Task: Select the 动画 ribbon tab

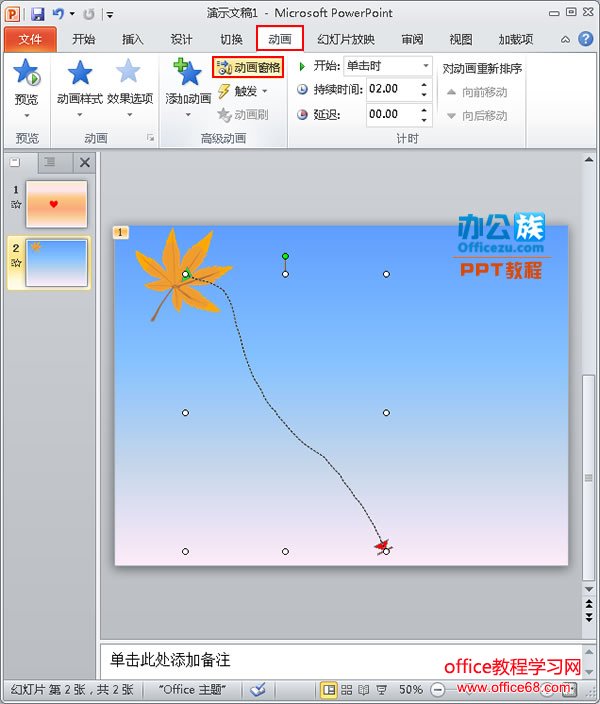Action: coord(280,39)
